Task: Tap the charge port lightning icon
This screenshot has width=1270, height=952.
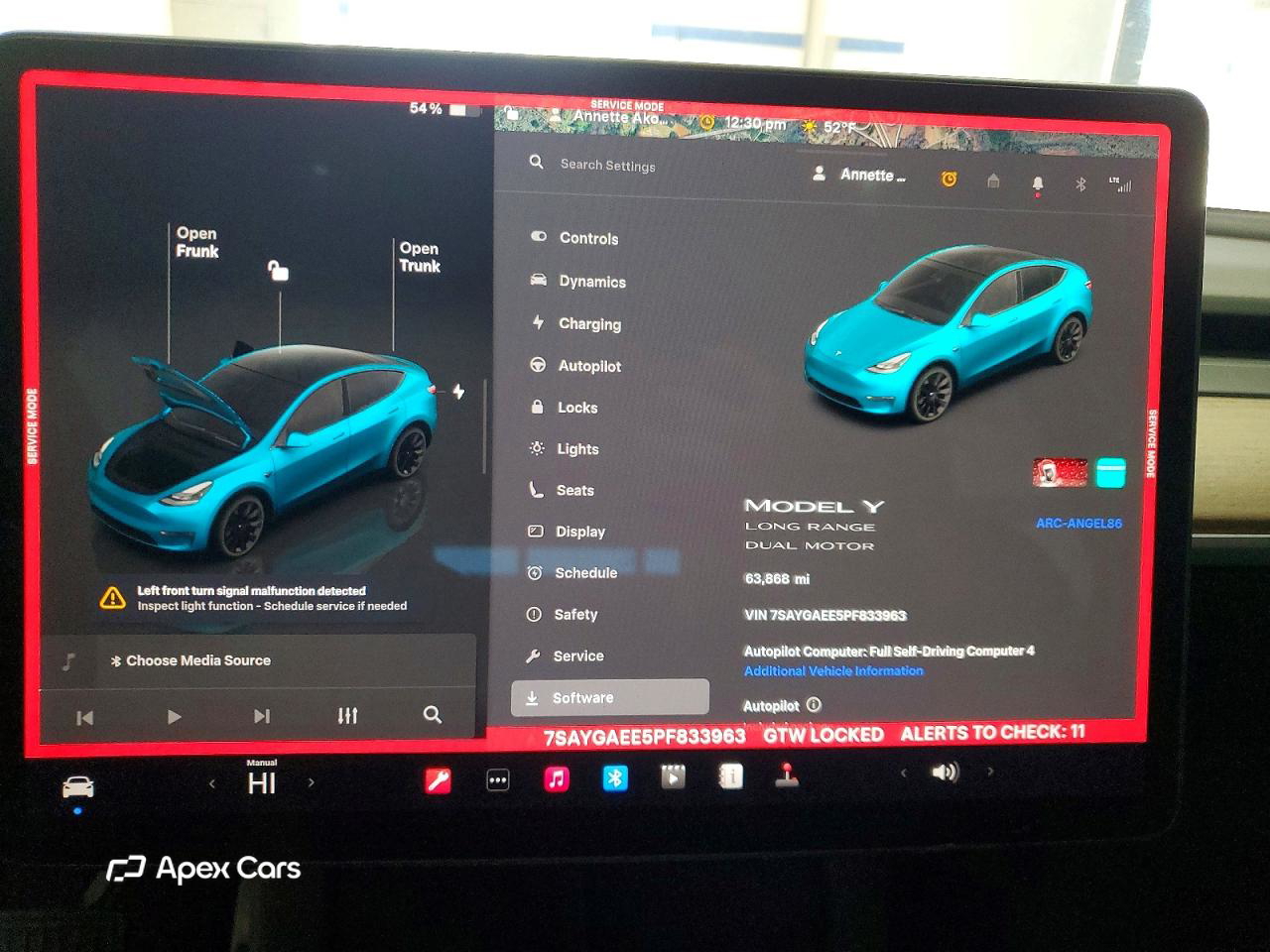Action: point(458,392)
